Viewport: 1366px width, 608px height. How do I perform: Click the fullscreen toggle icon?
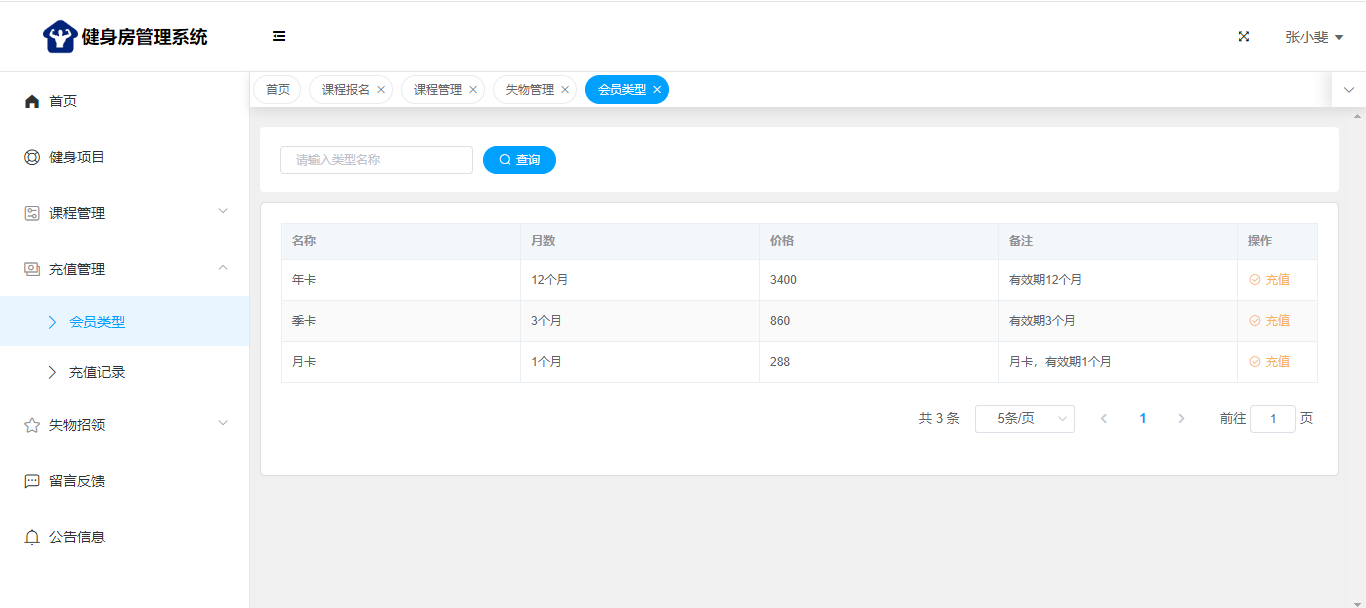pos(1244,36)
